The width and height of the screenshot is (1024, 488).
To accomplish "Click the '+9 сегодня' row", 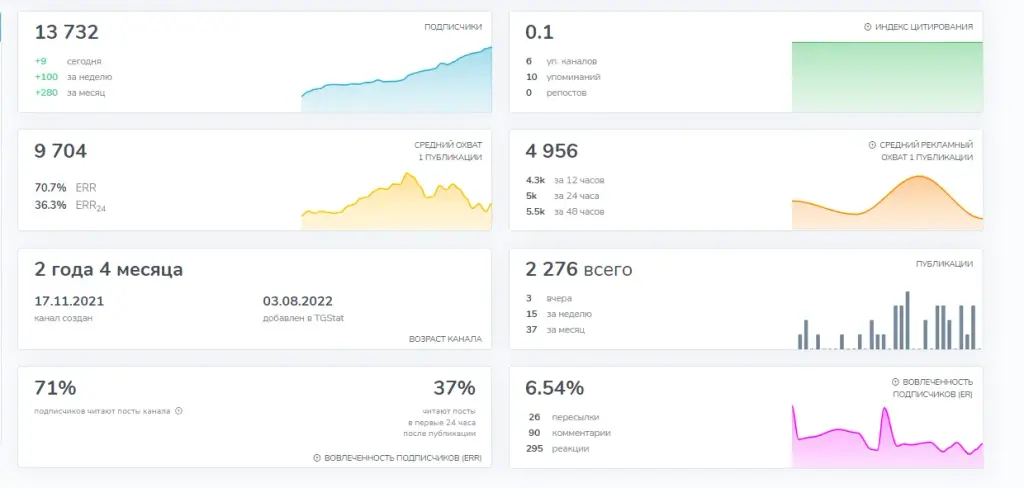I will (68, 61).
